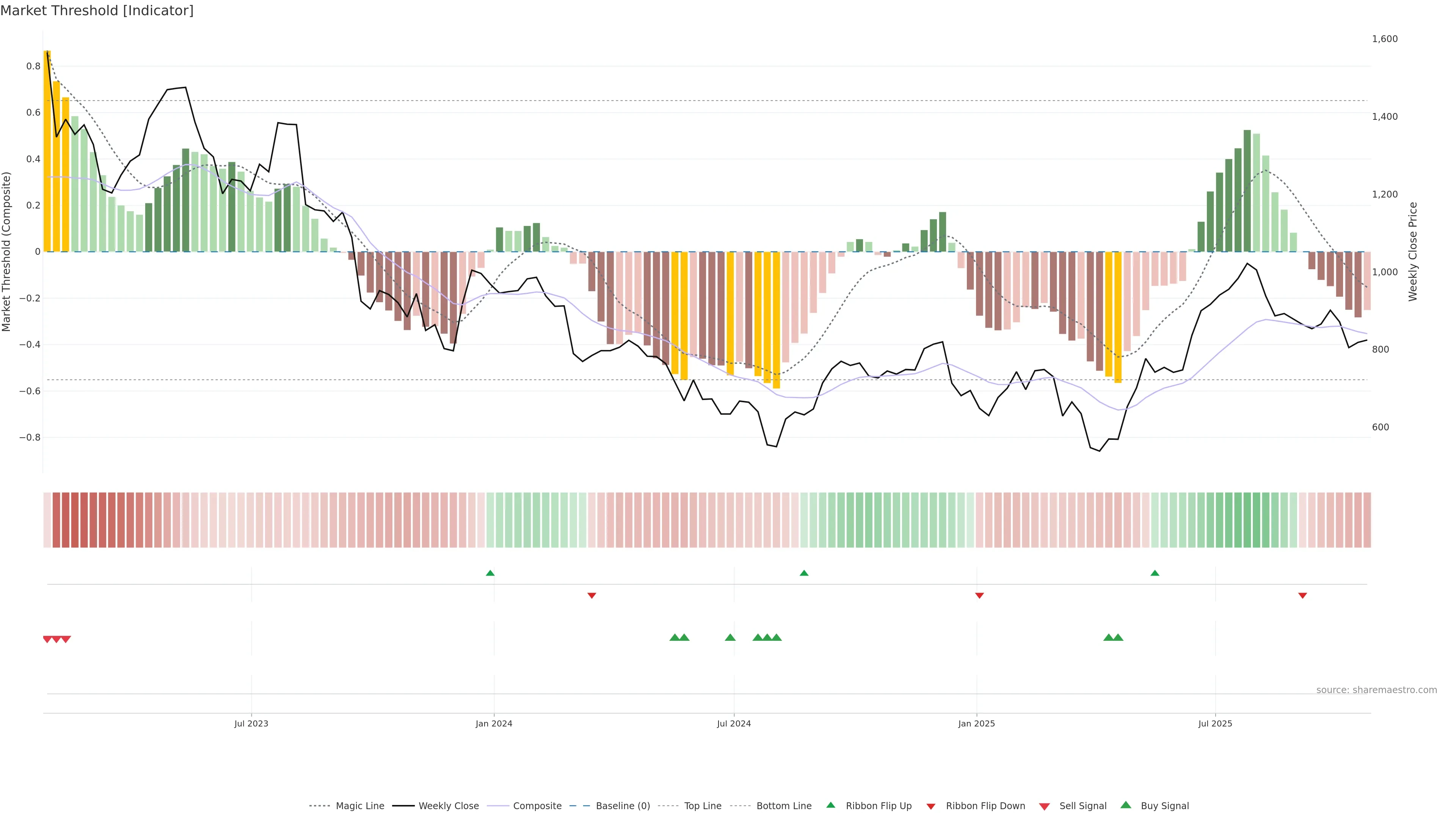Image resolution: width=1456 pixels, height=819 pixels.
Task: Hide the Composite line via legend
Action: [x=537, y=806]
